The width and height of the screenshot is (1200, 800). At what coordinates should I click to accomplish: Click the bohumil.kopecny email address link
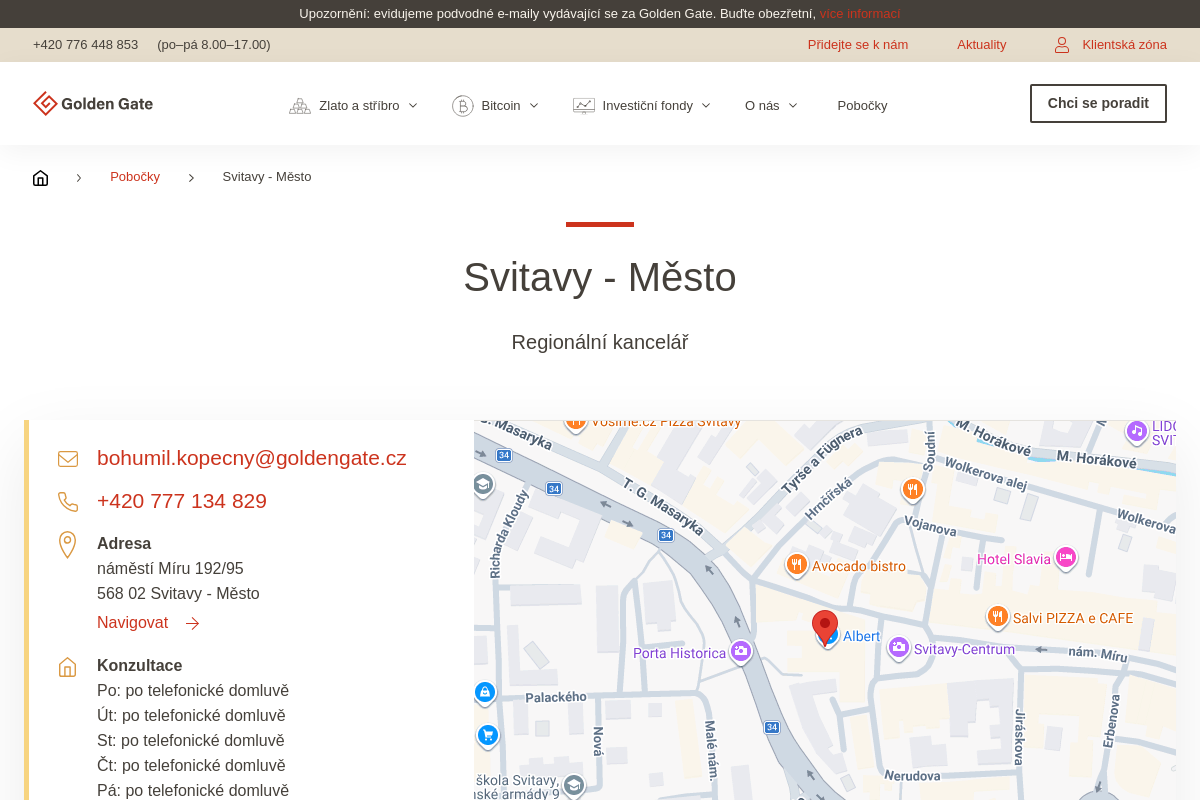pos(251,458)
